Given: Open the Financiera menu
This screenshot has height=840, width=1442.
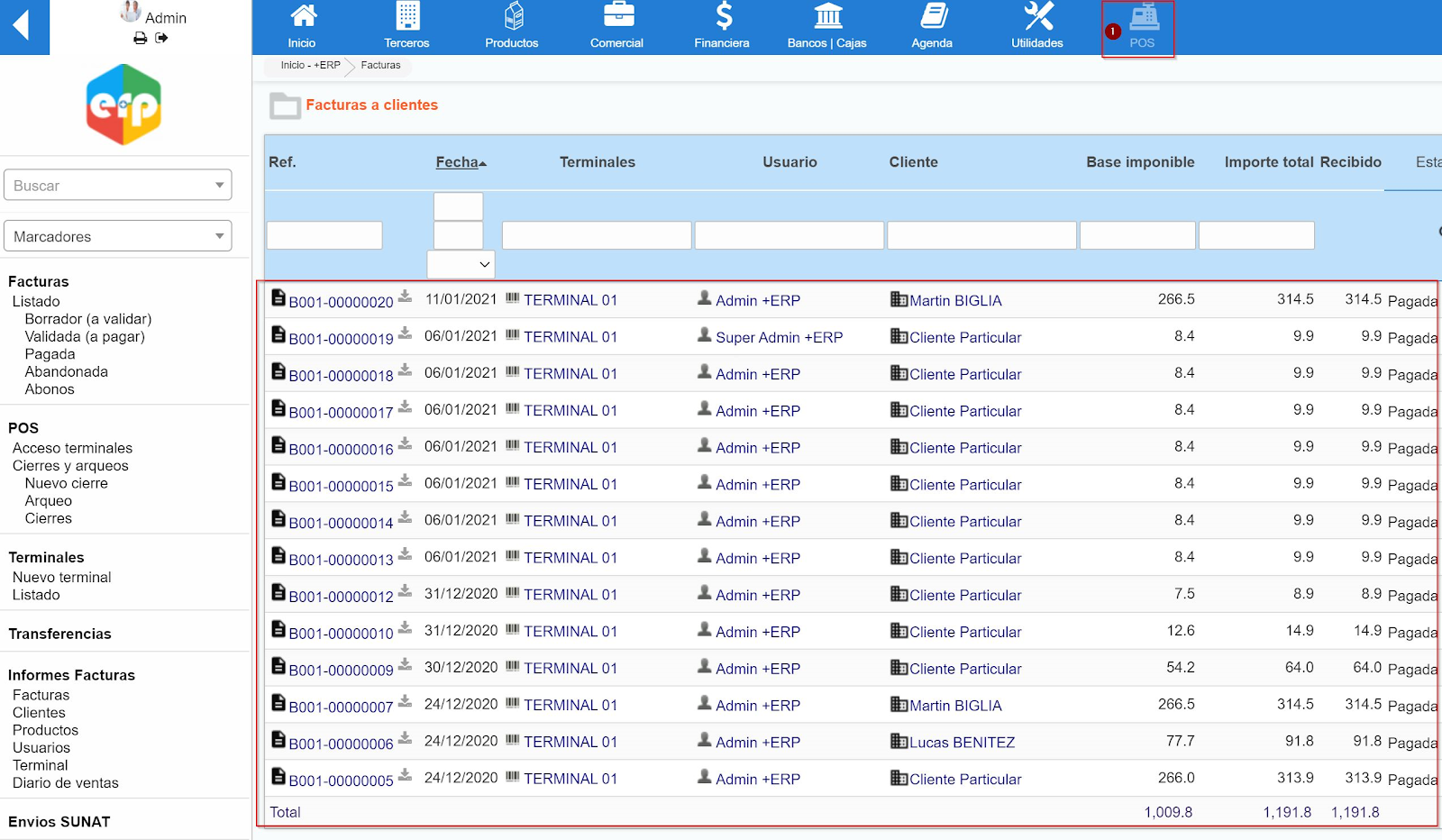Looking at the screenshot, I should tap(722, 27).
